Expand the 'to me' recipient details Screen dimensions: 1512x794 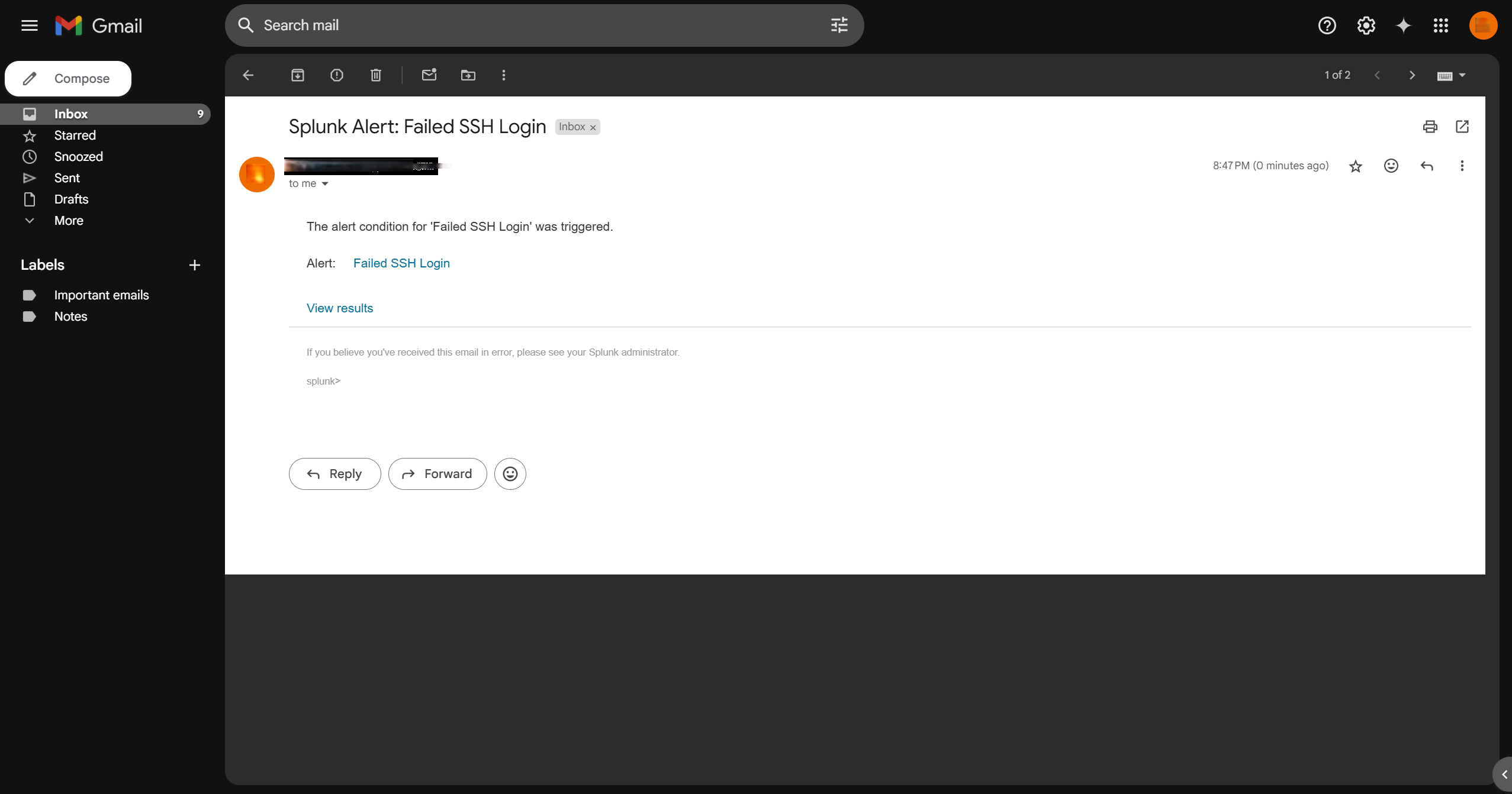tap(324, 184)
